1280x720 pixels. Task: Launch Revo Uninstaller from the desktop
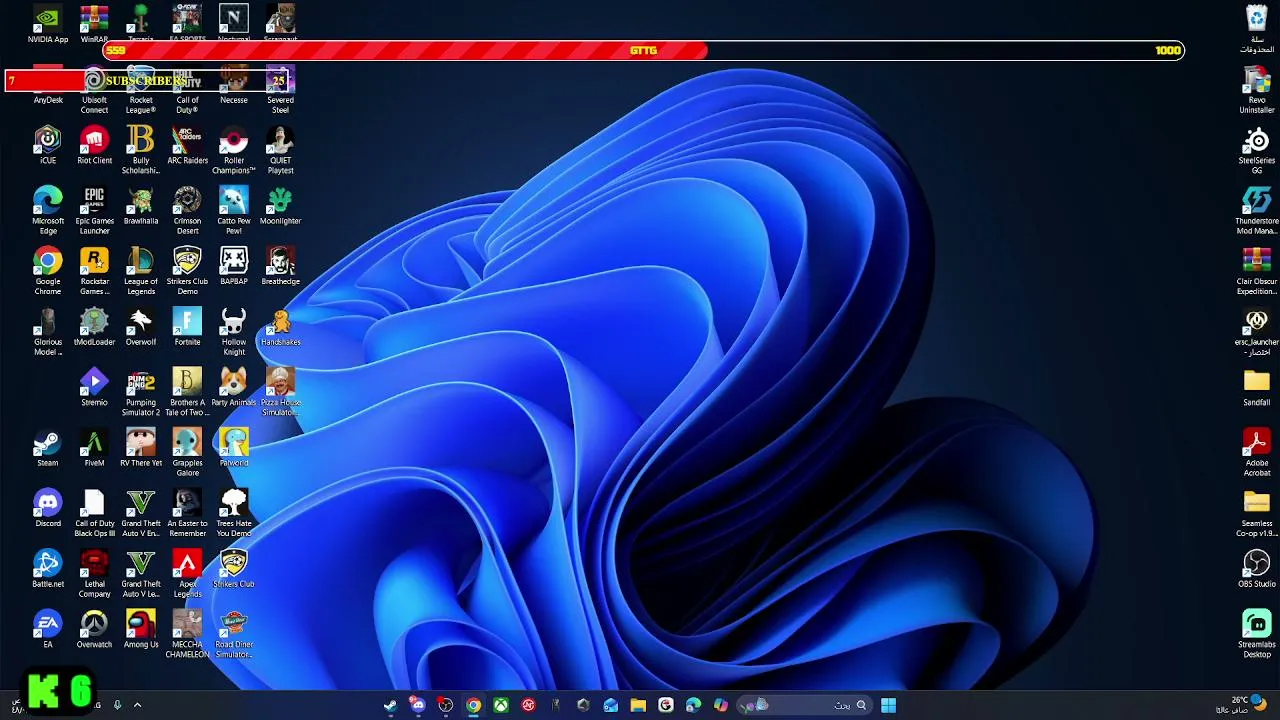1257,90
